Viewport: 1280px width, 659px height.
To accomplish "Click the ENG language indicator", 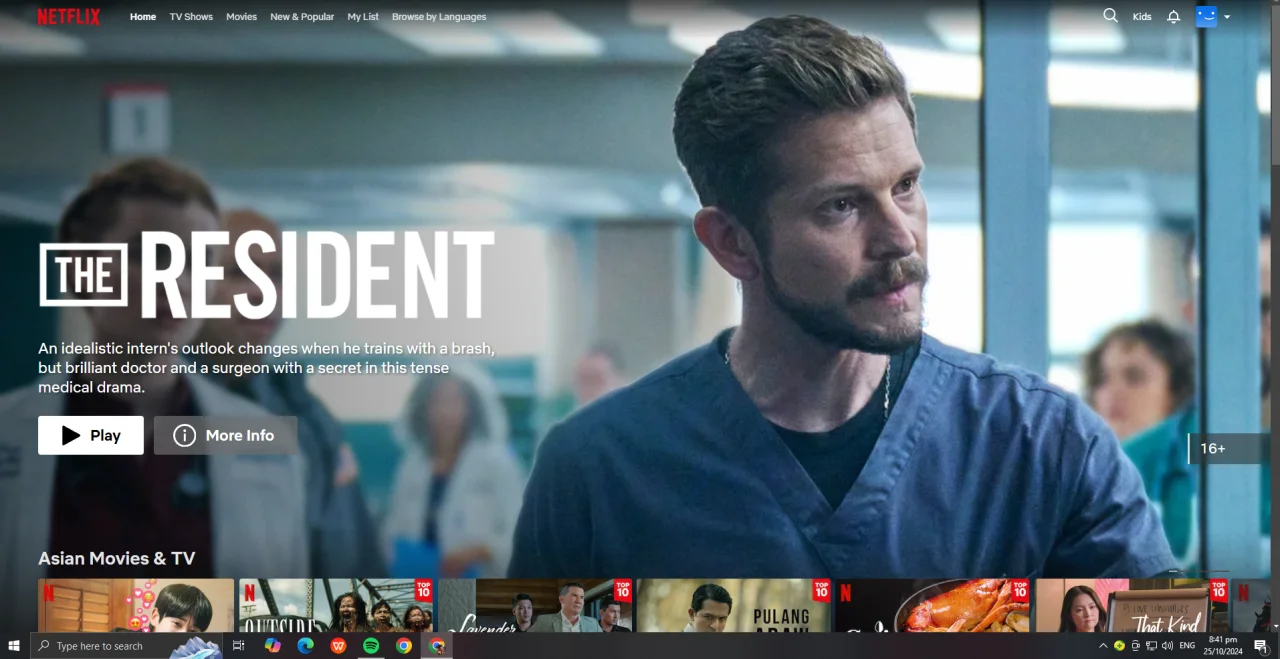I will (1187, 646).
